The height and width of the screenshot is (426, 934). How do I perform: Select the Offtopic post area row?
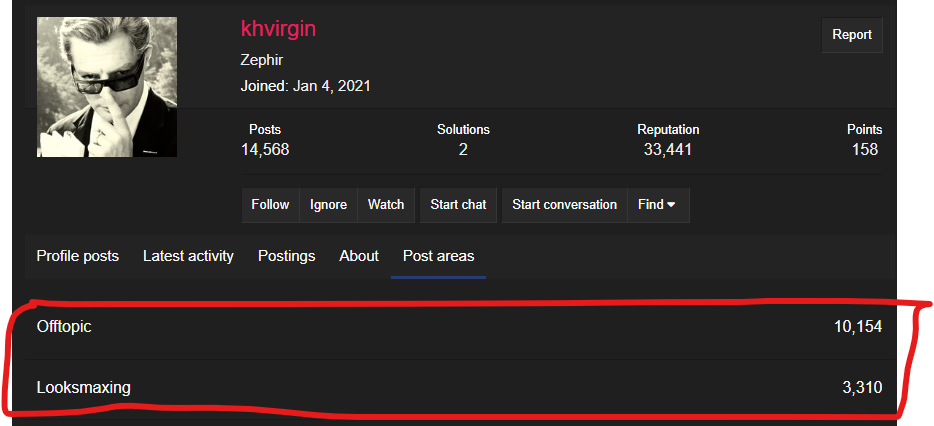tap(459, 327)
